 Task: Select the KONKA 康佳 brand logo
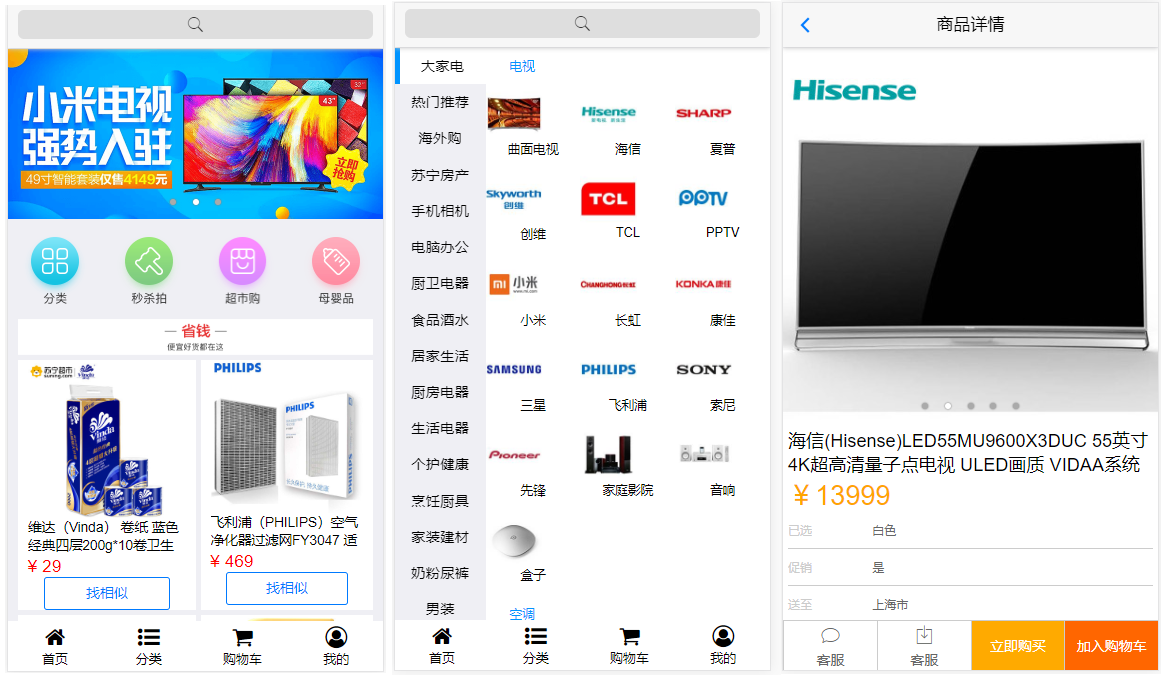[x=703, y=284]
